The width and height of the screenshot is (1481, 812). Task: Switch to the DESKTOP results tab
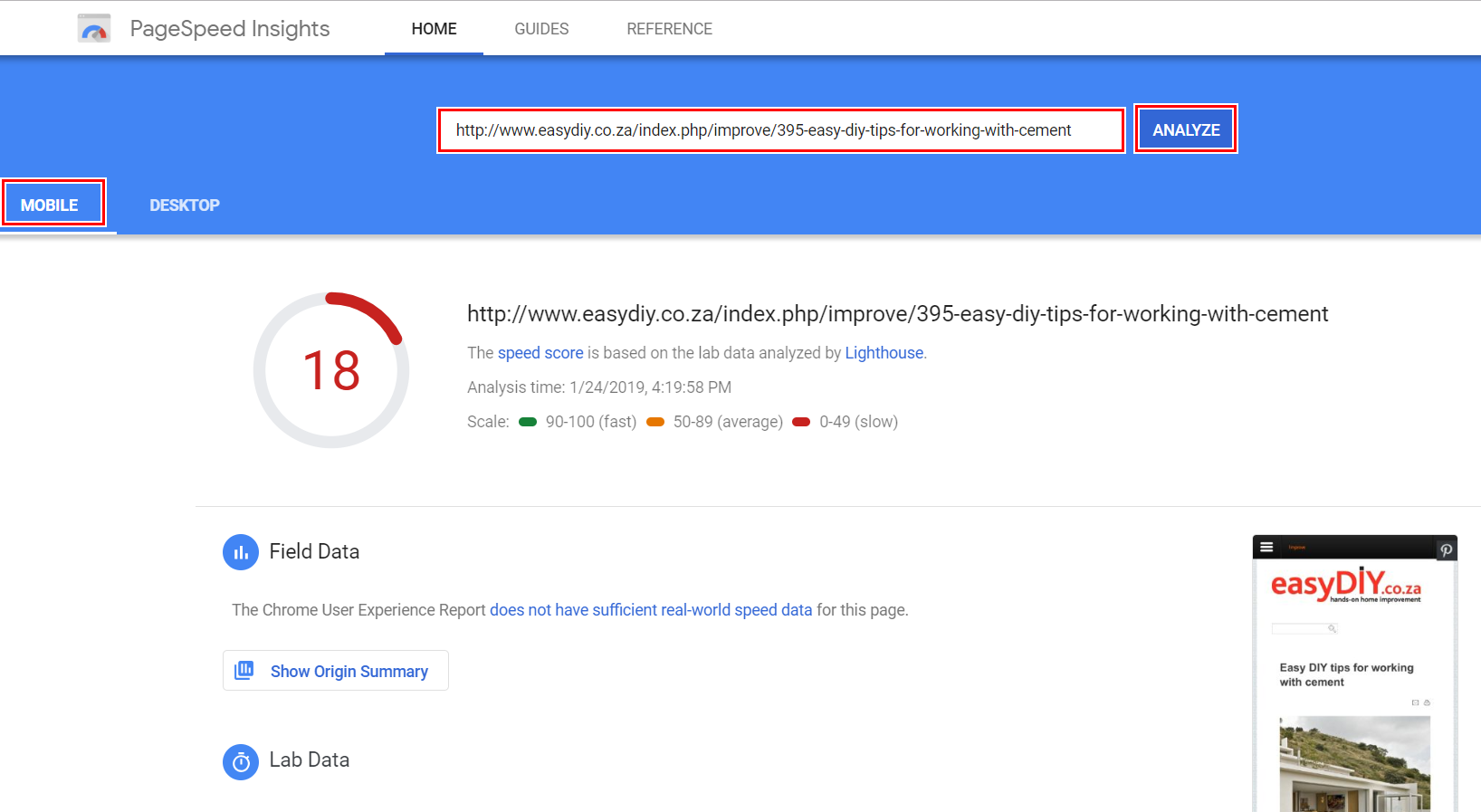(185, 205)
